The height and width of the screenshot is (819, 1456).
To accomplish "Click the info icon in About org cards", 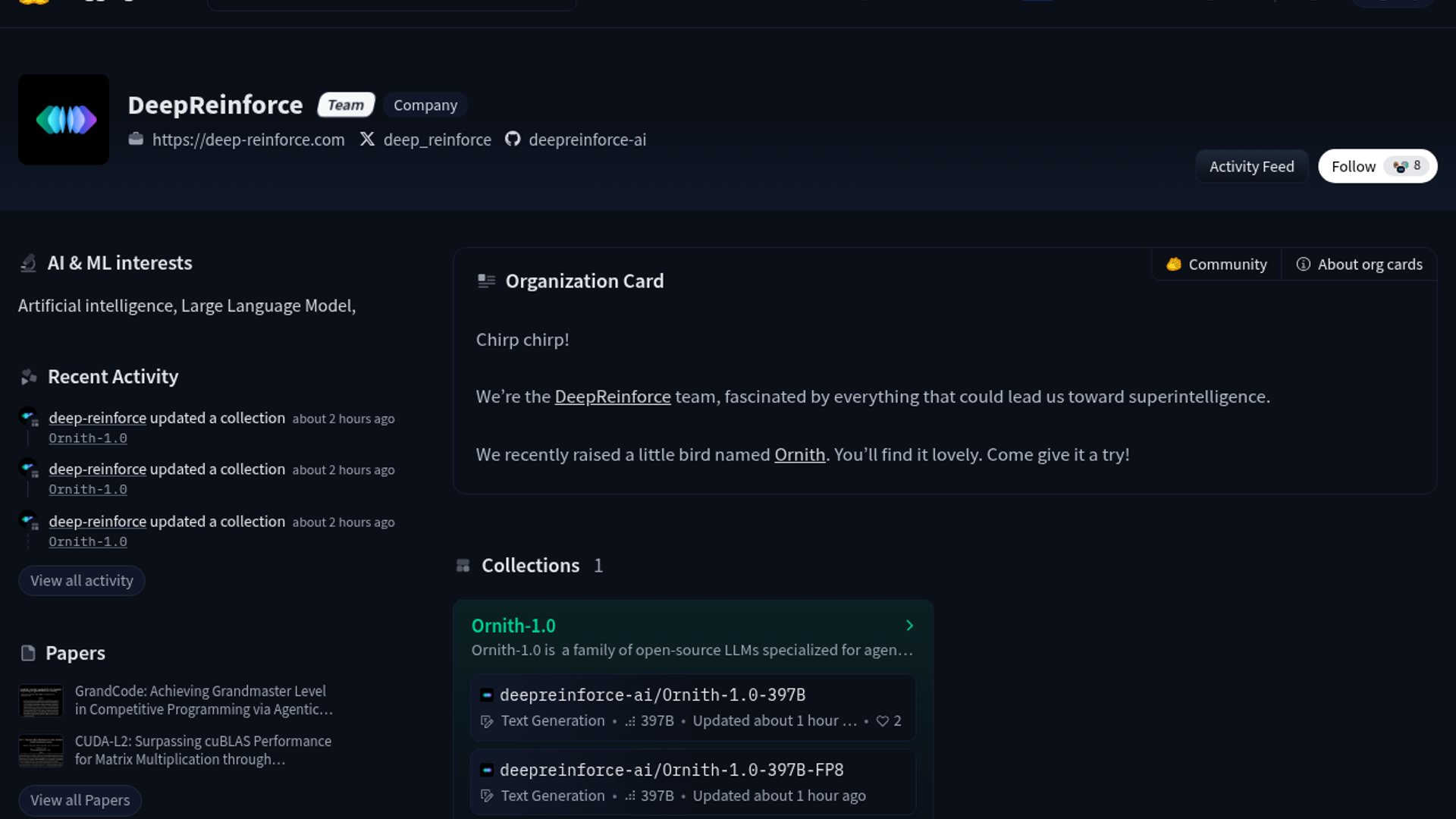I will pyautogui.click(x=1303, y=264).
